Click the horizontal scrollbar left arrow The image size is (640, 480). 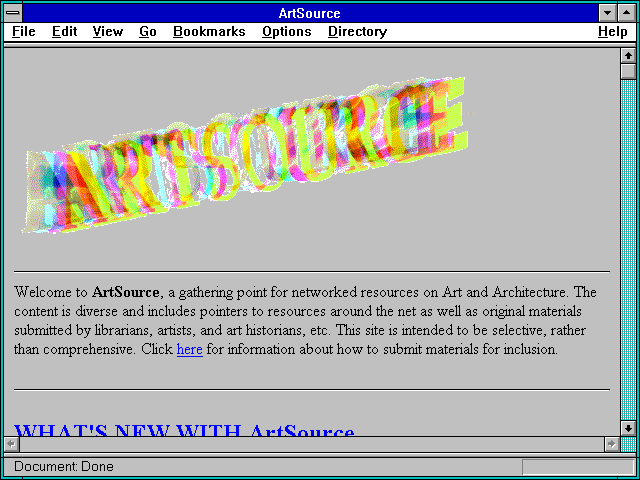[11, 444]
